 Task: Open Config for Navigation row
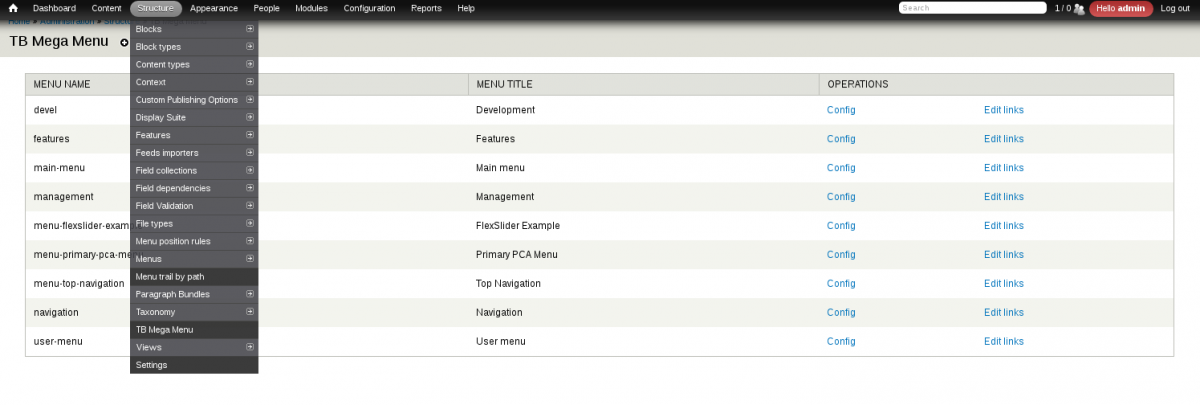(841, 313)
